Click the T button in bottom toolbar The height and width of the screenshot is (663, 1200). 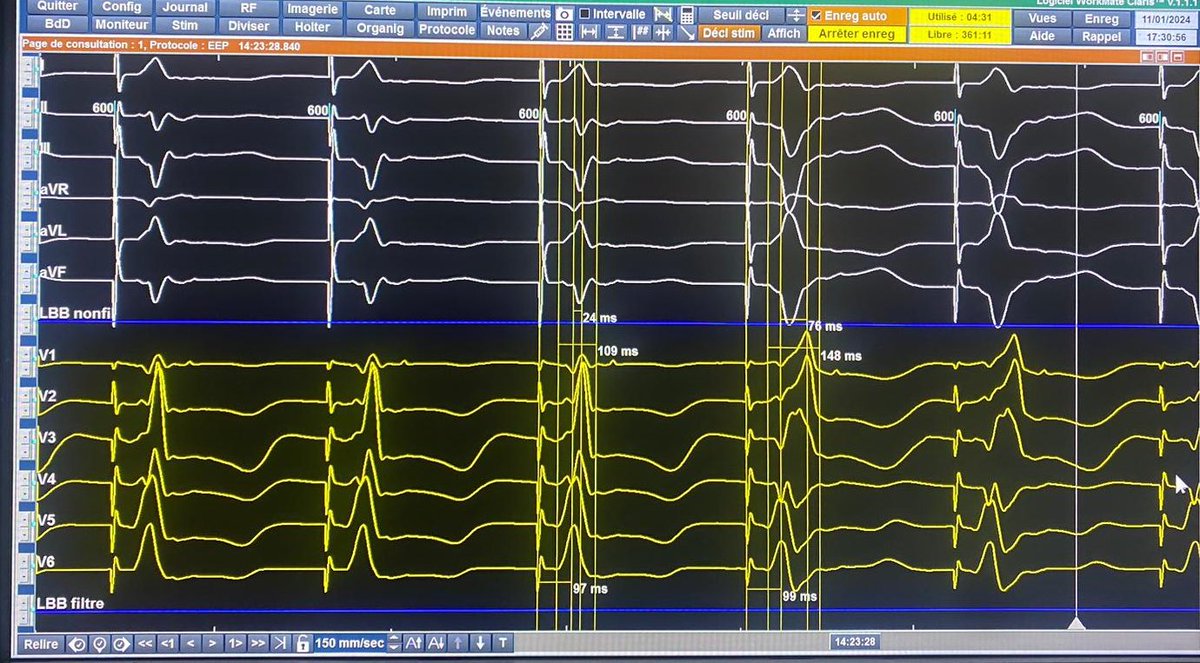pos(502,644)
